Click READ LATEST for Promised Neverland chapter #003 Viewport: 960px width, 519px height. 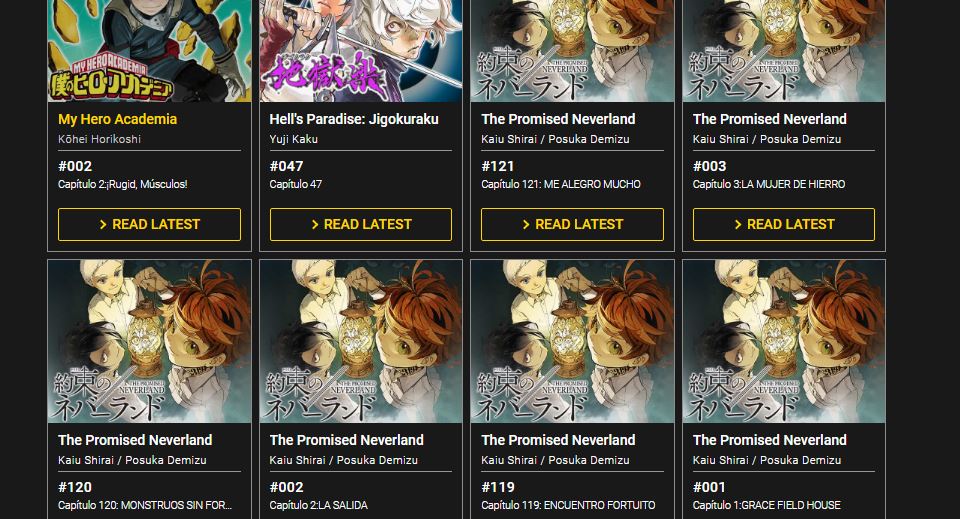(784, 225)
